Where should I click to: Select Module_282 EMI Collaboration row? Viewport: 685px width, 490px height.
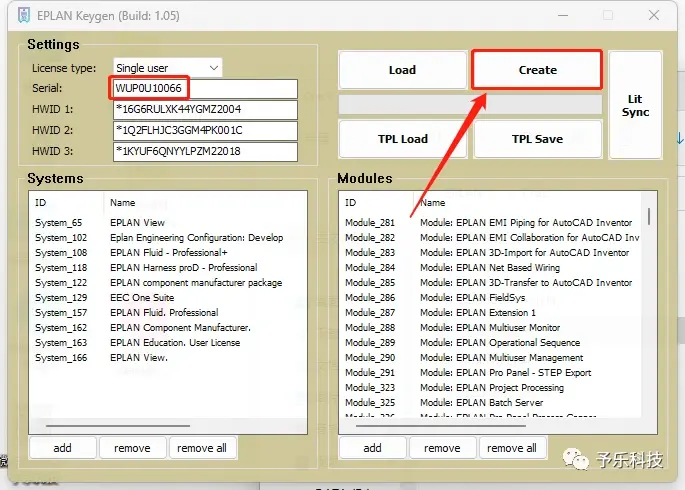coord(491,238)
